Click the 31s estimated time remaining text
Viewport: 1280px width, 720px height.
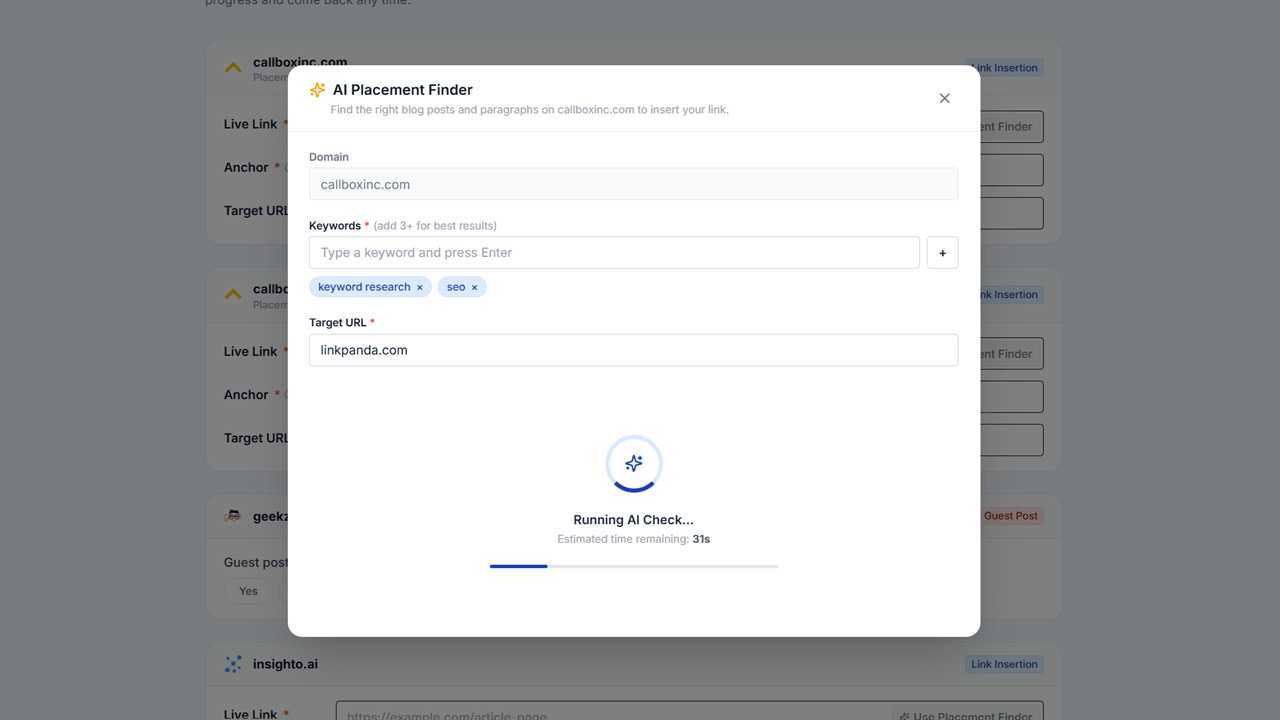(x=701, y=539)
